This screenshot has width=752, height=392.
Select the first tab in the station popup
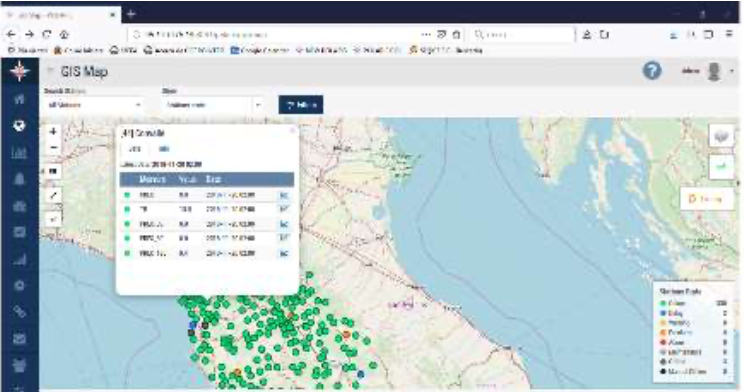[x=135, y=149]
